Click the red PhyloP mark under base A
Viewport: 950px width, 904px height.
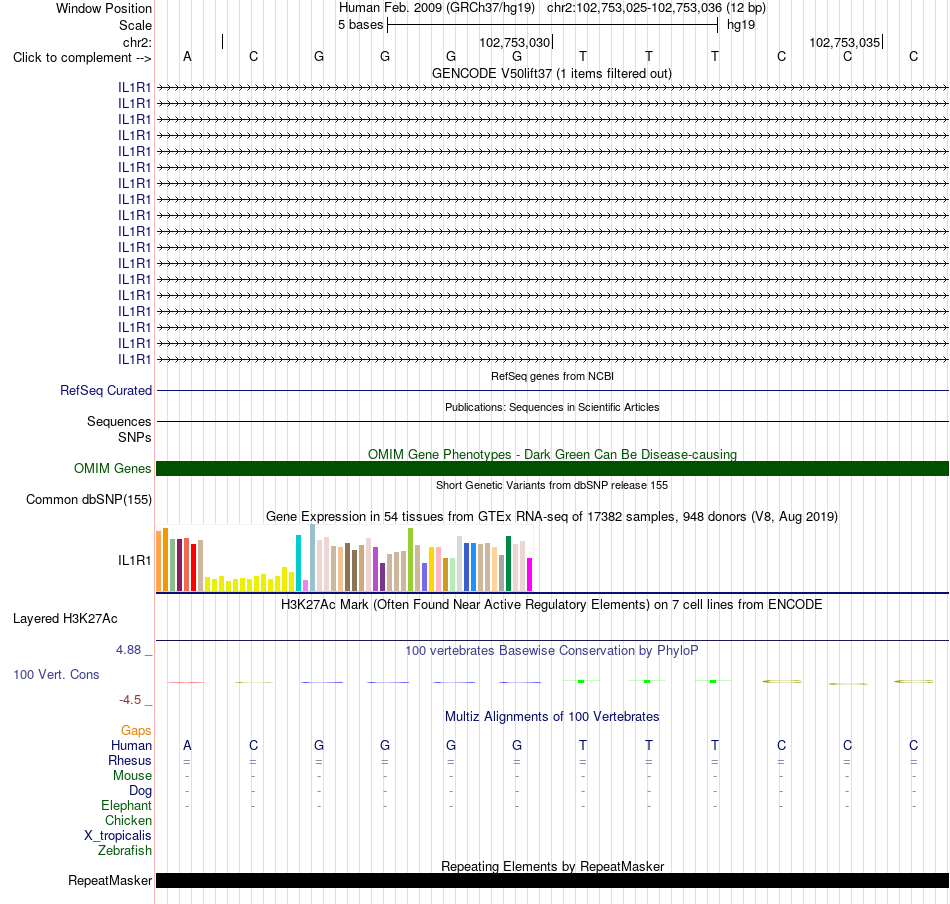(186, 682)
